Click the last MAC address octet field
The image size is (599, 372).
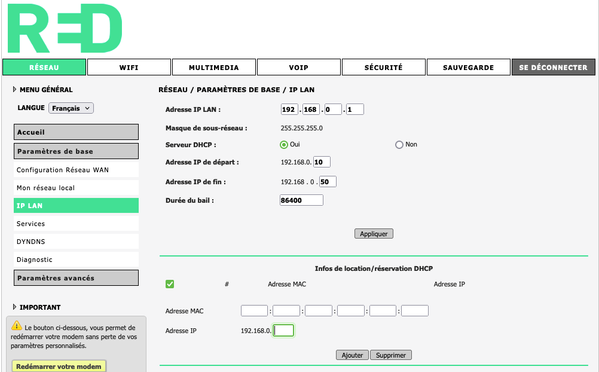click(415, 311)
